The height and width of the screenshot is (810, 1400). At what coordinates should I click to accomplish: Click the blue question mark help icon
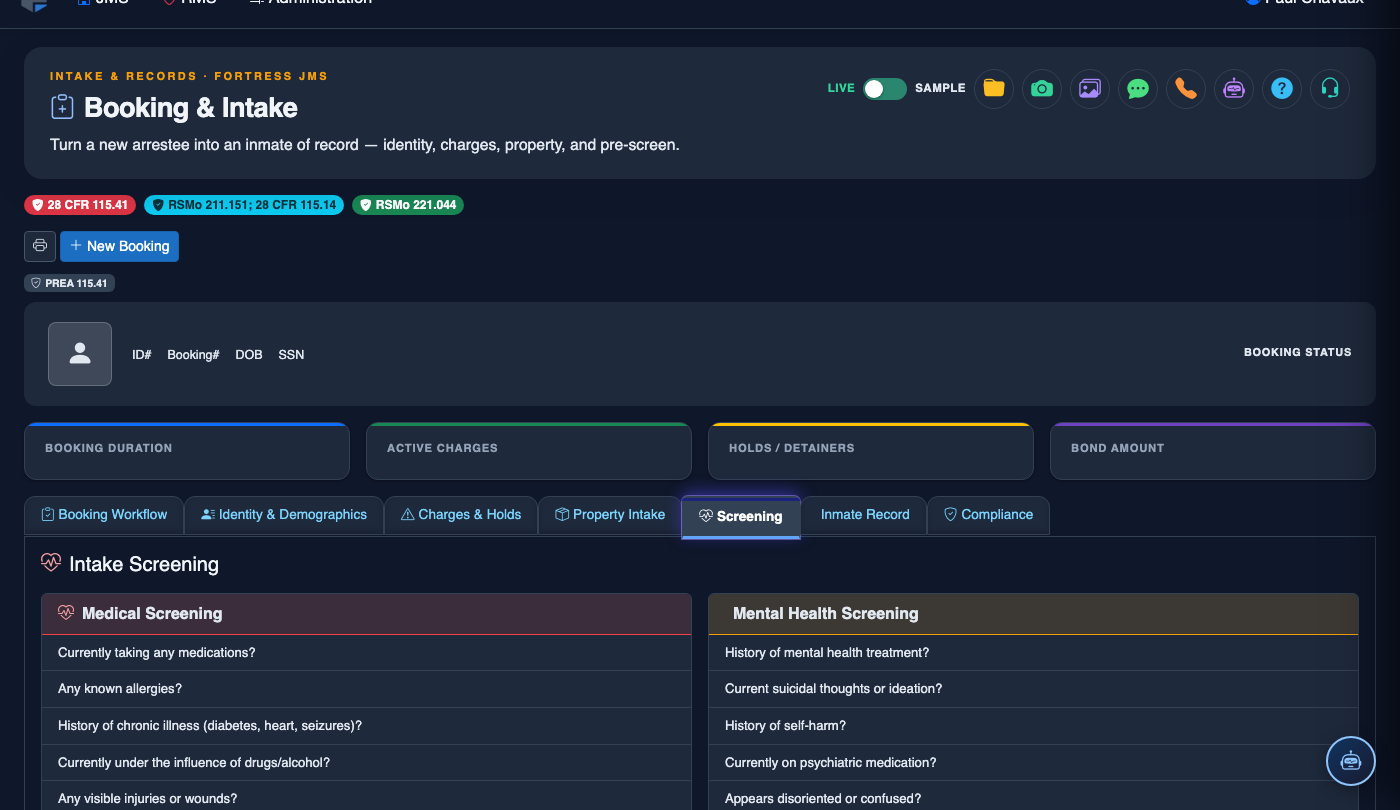pyautogui.click(x=1282, y=88)
